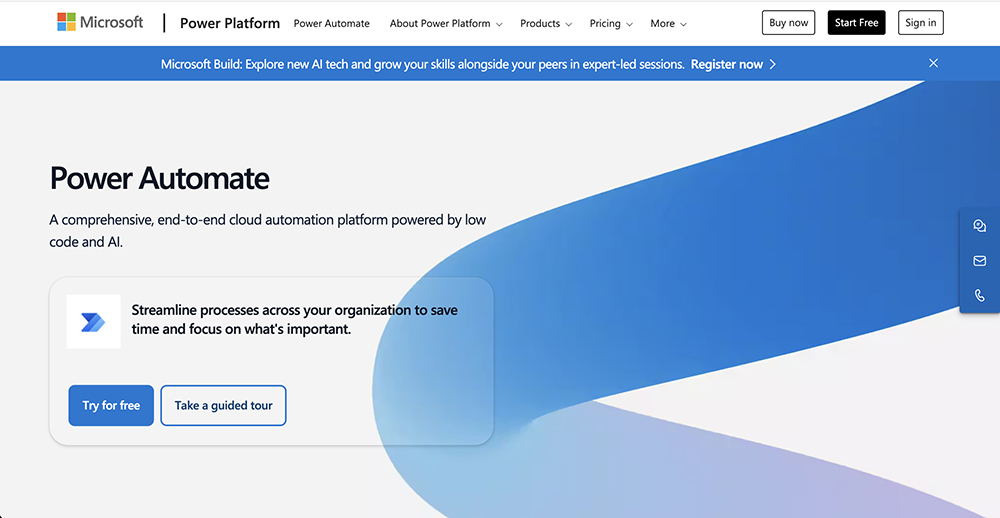Image resolution: width=1000 pixels, height=518 pixels.
Task: Open the chat sidebar icon
Action: 980,226
